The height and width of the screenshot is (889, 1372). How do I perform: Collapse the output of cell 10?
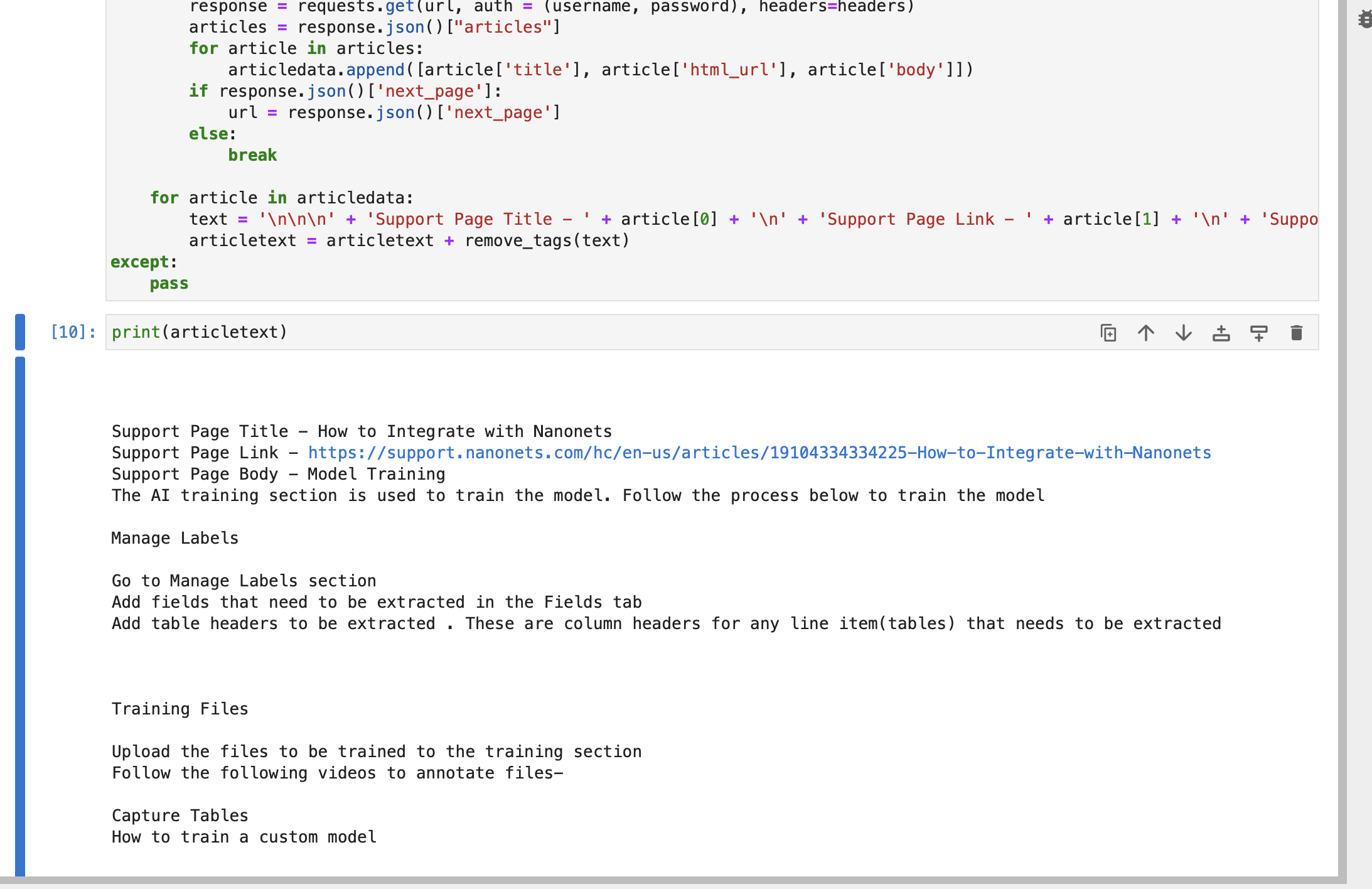tap(20, 615)
